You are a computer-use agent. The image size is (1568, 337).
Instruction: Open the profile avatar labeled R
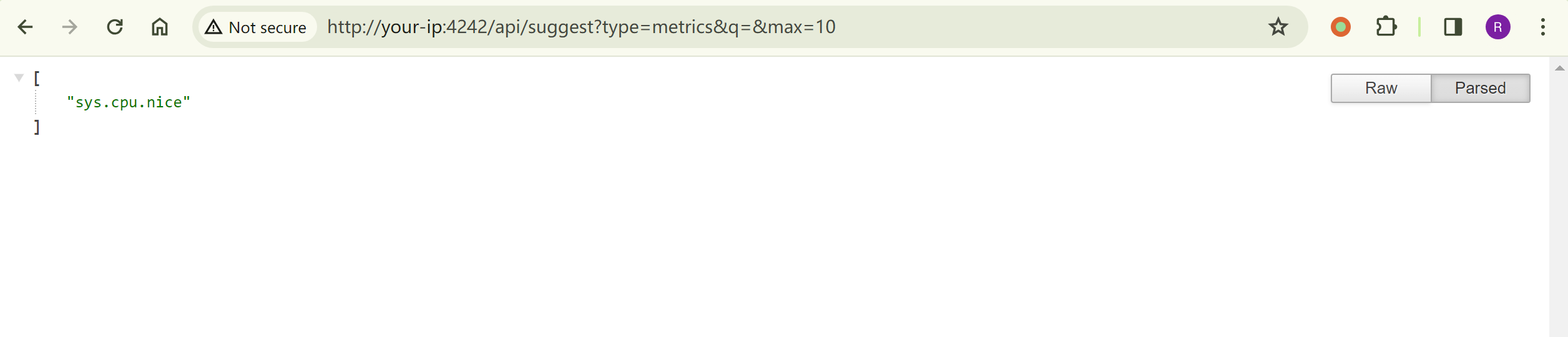1498,27
